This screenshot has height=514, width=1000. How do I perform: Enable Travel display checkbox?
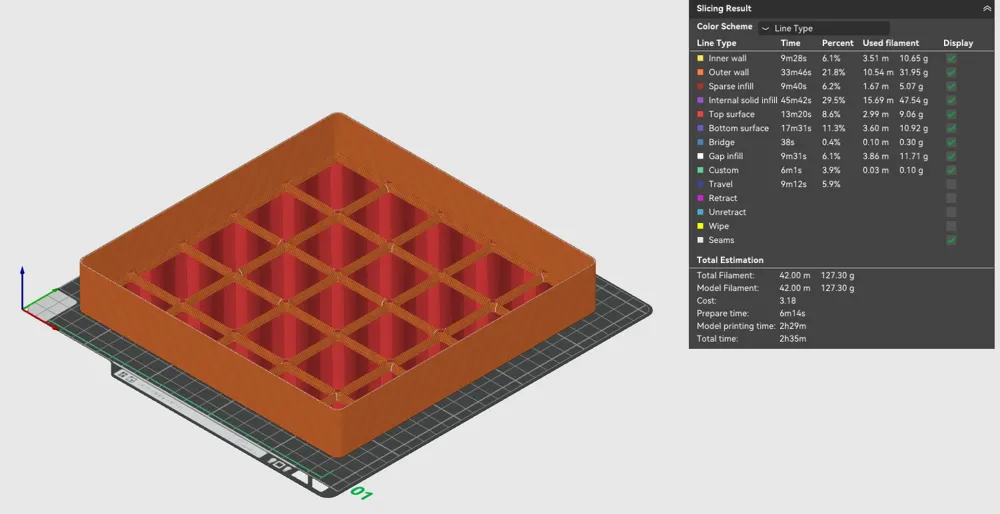951,184
